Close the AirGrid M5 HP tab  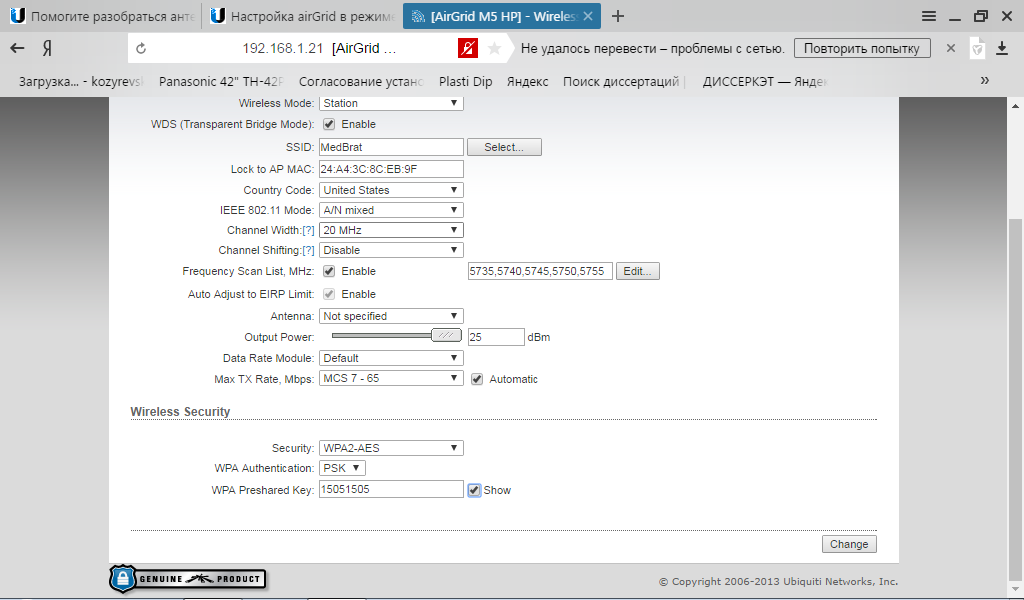pos(588,16)
